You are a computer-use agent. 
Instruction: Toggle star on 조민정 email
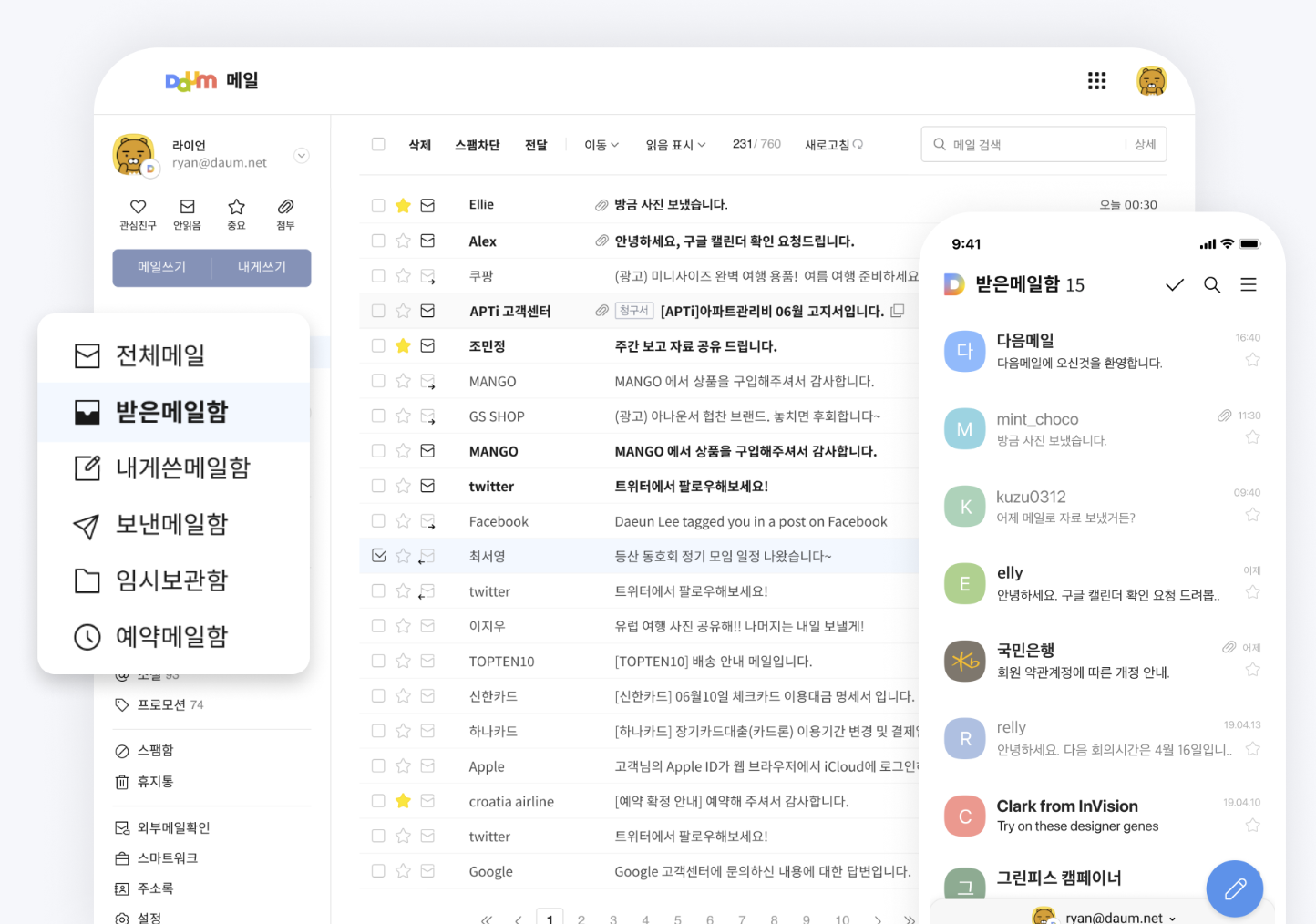(403, 345)
